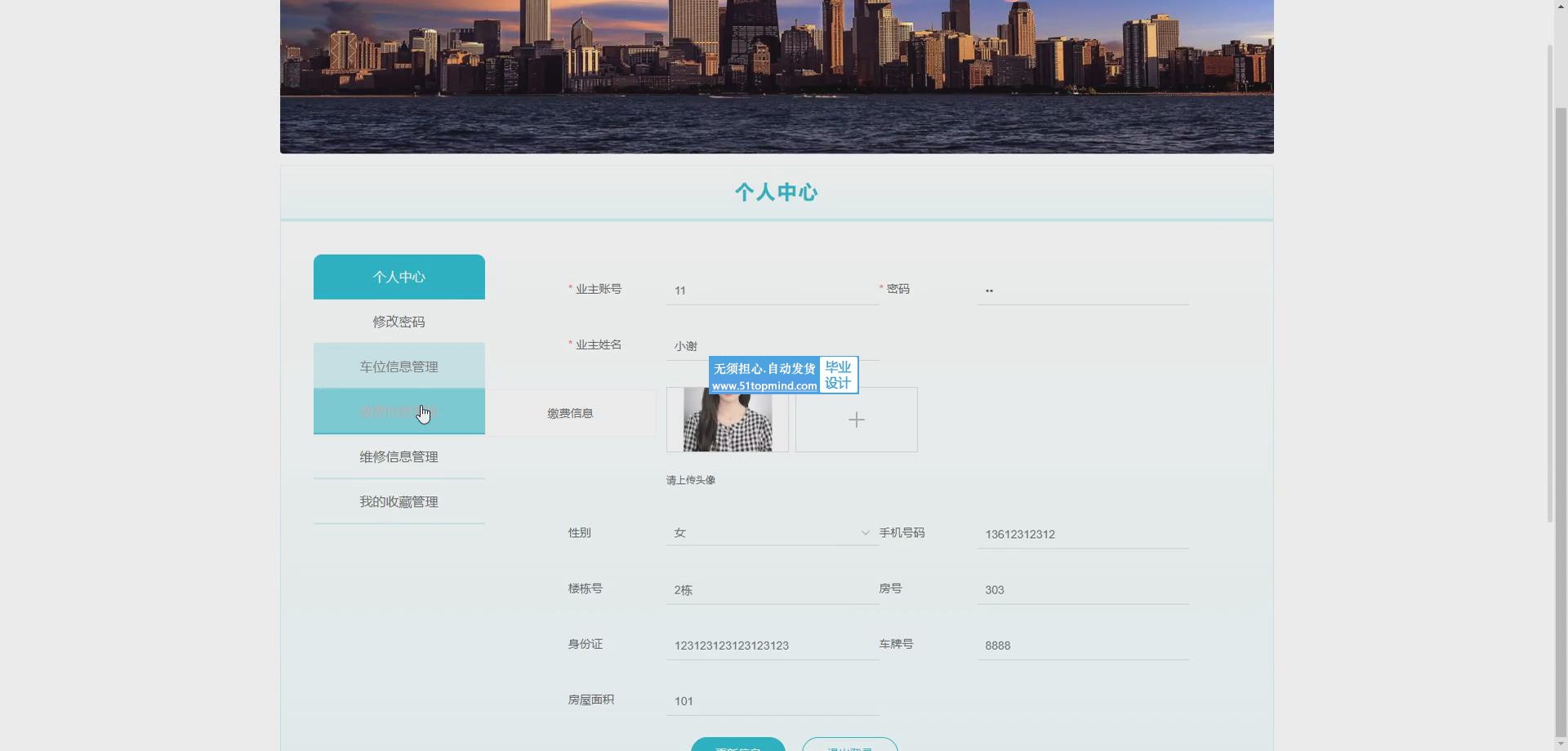Viewport: 1568px width, 751px height.
Task: Select 修改密码 in the sidebar
Action: 399,322
